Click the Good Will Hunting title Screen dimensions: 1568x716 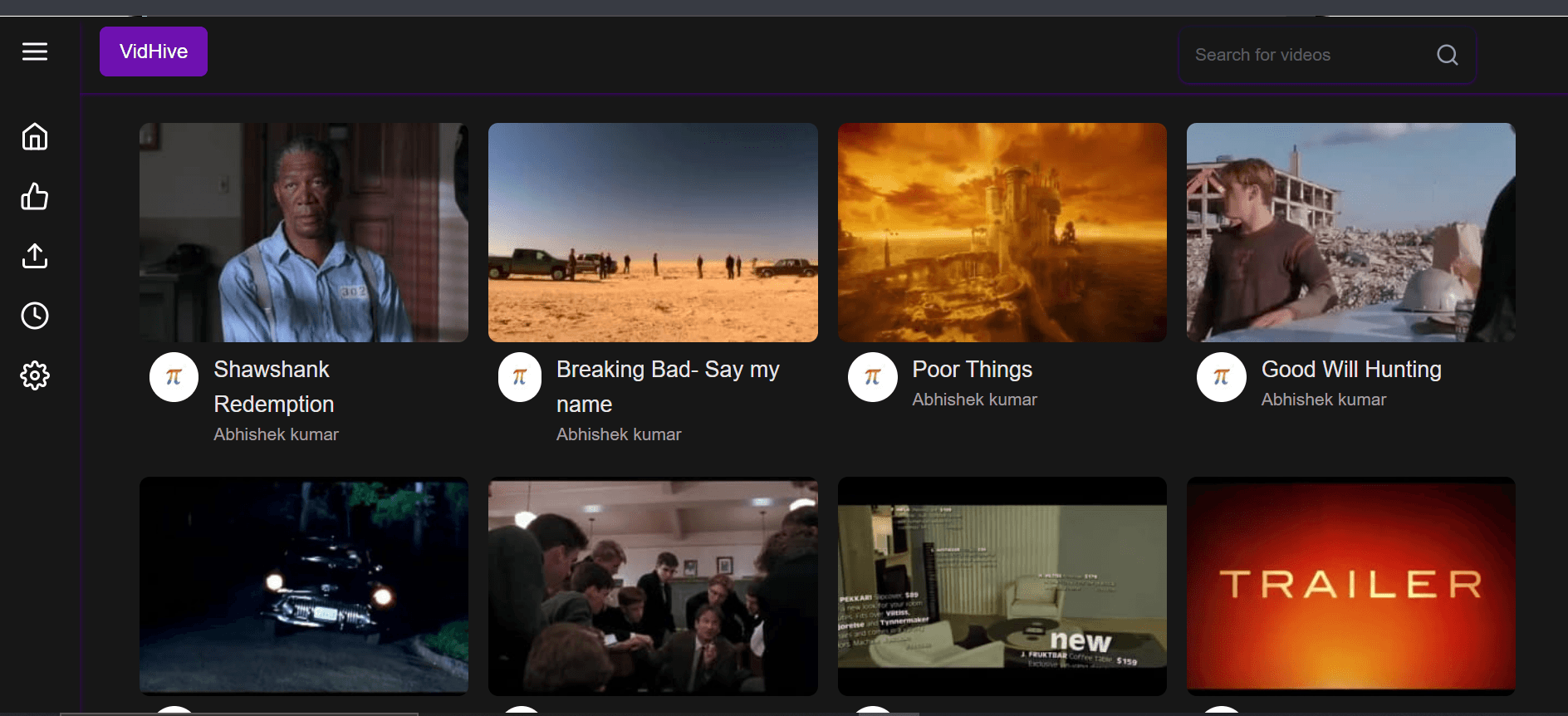pos(1350,370)
